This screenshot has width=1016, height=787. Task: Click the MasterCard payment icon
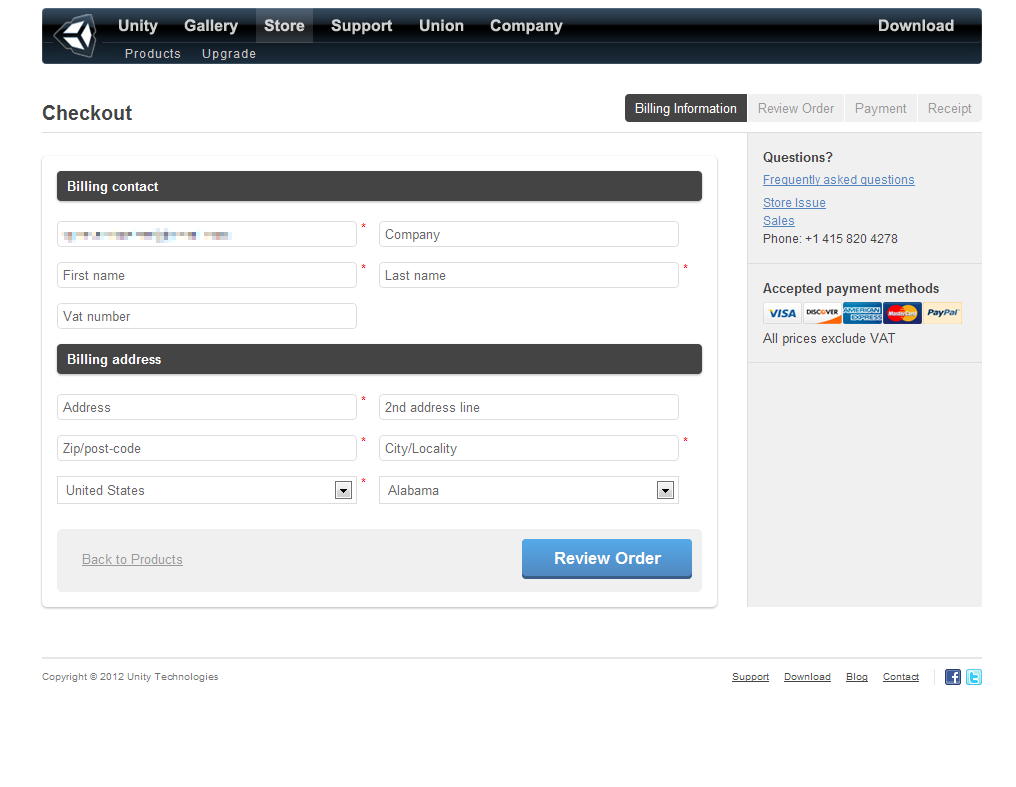(902, 313)
